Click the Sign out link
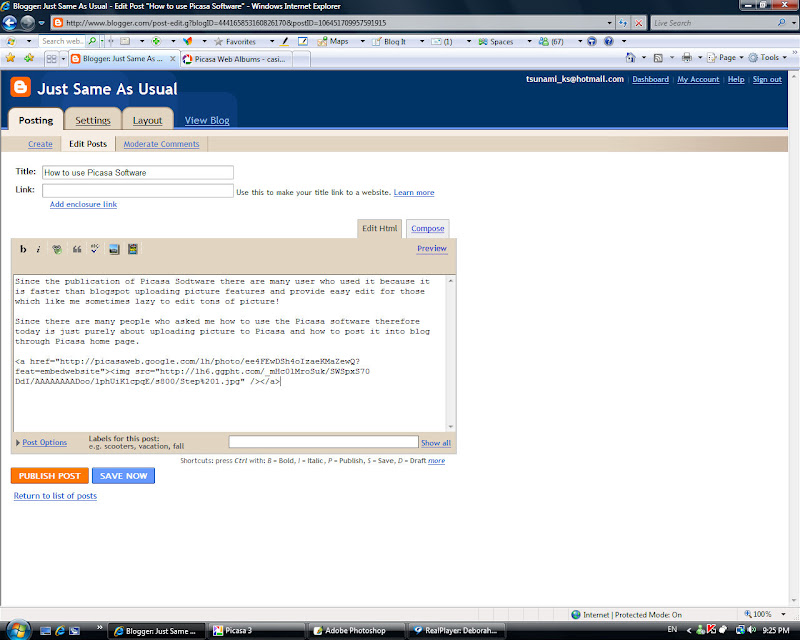This screenshot has height=640, width=800. [767, 79]
